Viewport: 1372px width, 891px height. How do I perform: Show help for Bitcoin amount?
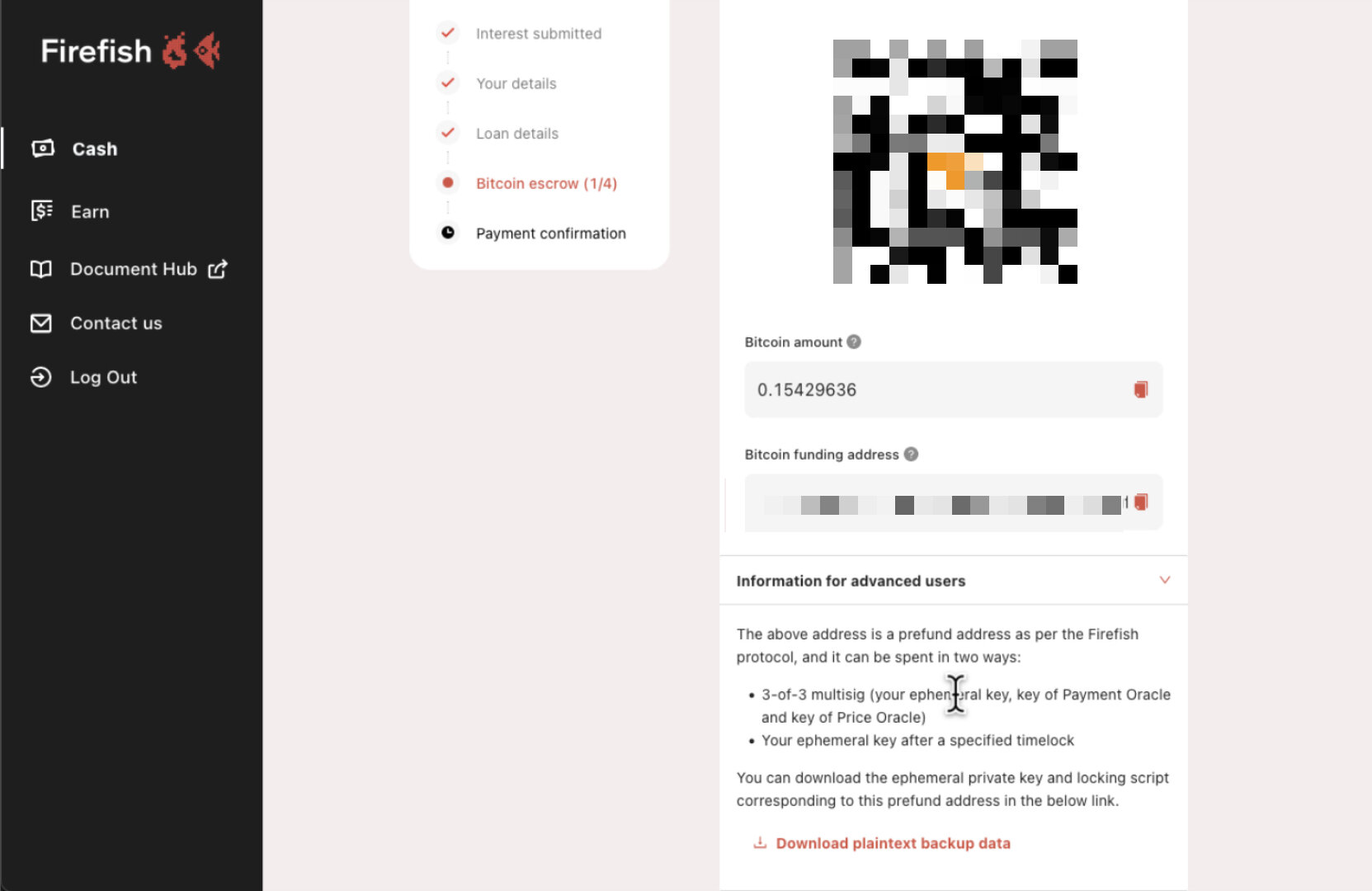click(x=854, y=342)
